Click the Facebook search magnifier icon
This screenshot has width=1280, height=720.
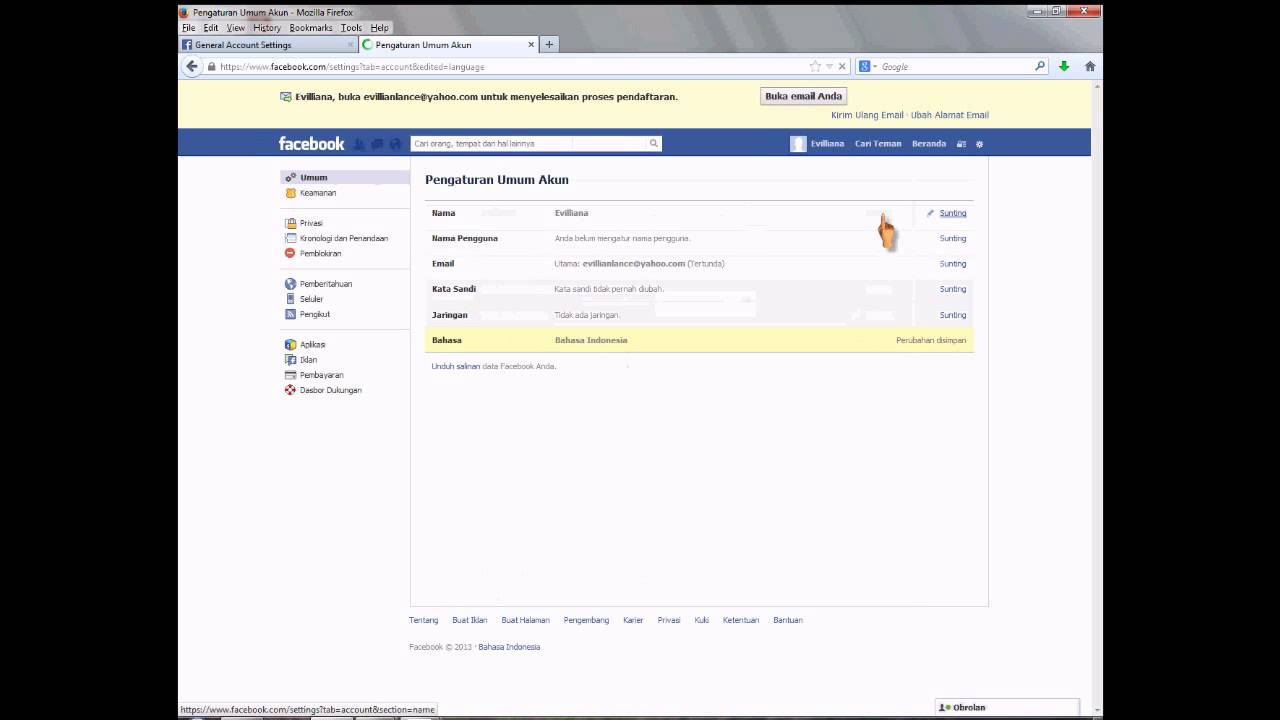pos(654,143)
